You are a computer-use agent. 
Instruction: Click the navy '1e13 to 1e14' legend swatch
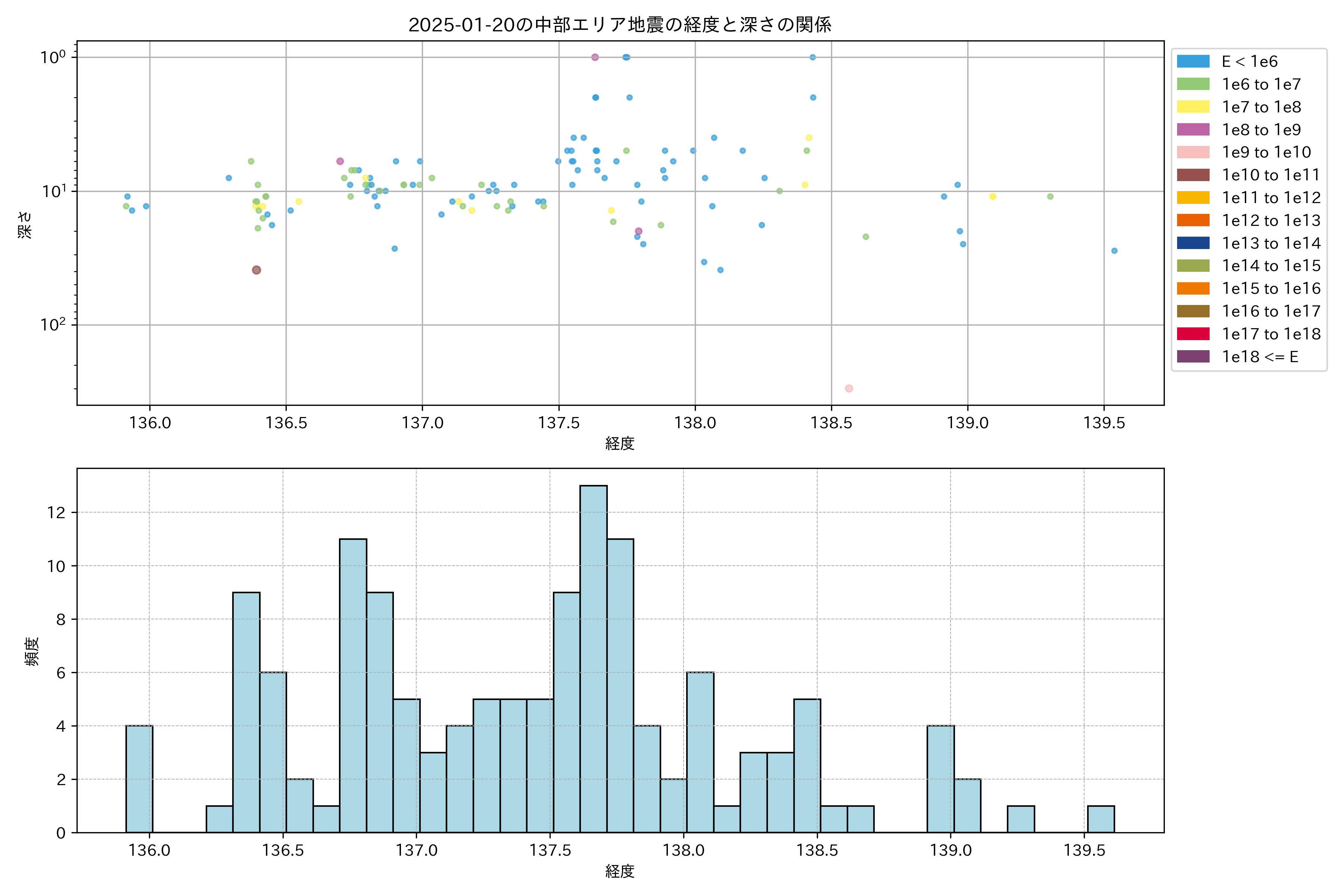[1193, 243]
